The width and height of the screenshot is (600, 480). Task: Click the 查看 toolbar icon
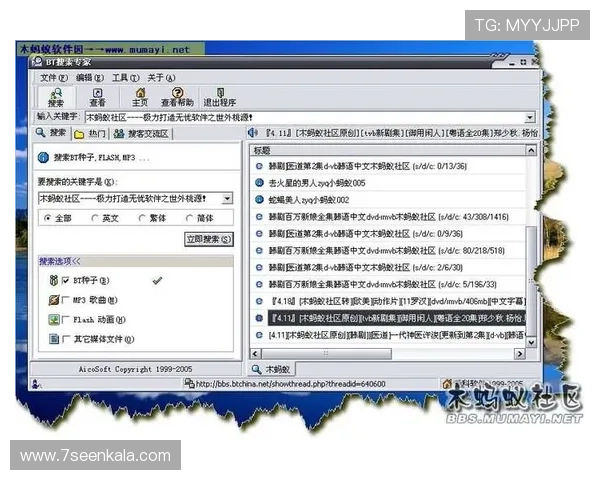click(x=98, y=93)
